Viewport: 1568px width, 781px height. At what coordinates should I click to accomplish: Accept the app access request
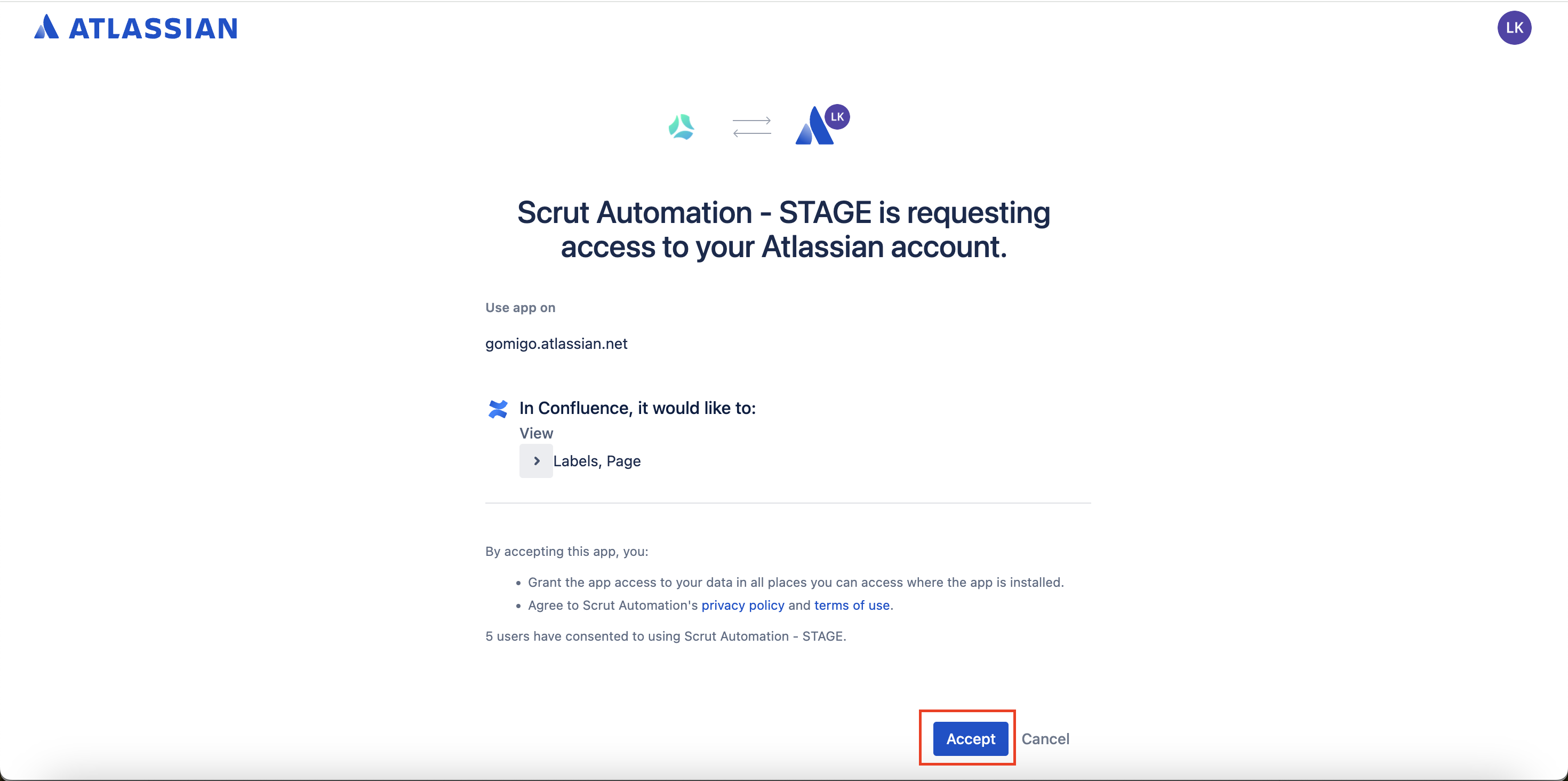click(970, 738)
